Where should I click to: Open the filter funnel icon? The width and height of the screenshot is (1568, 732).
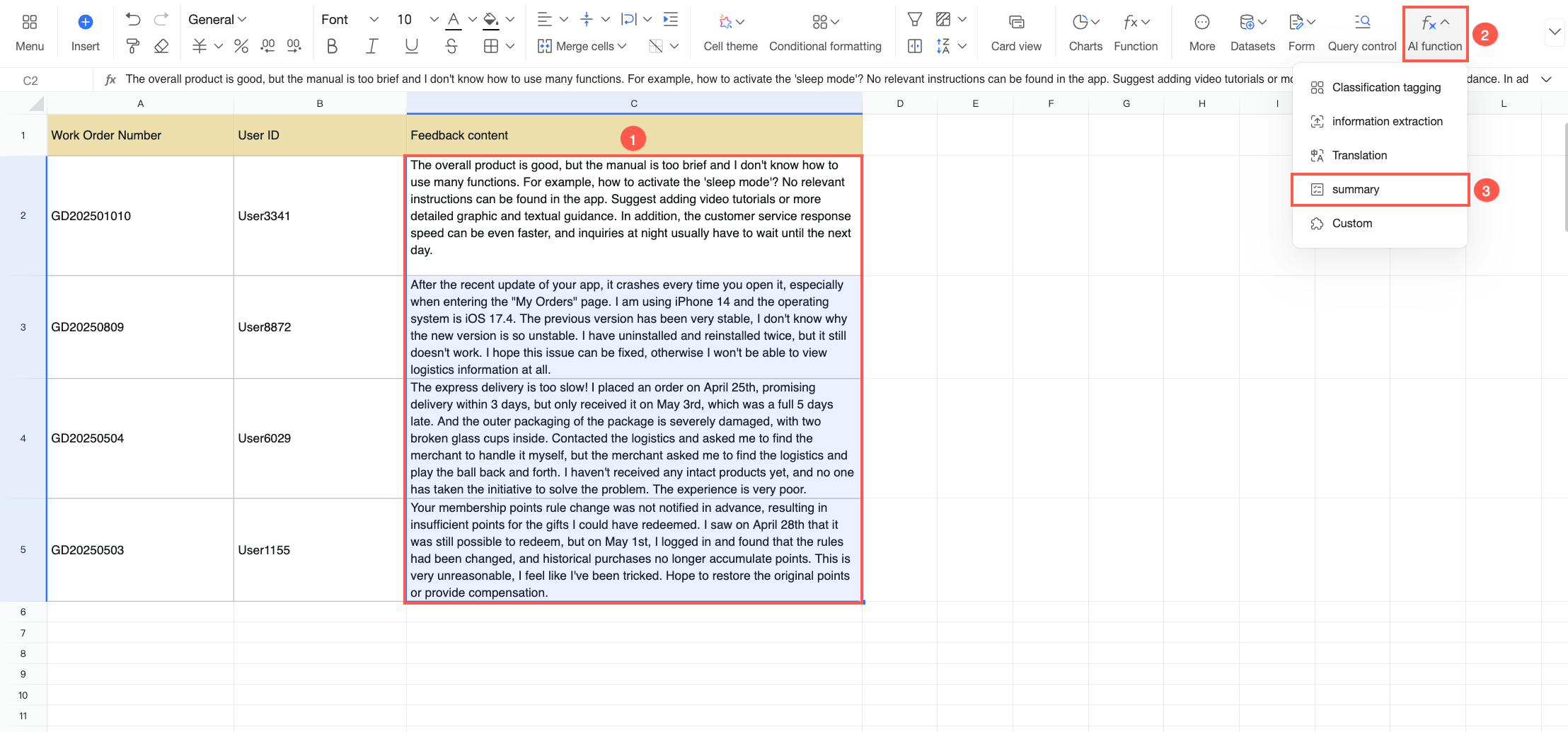point(915,20)
